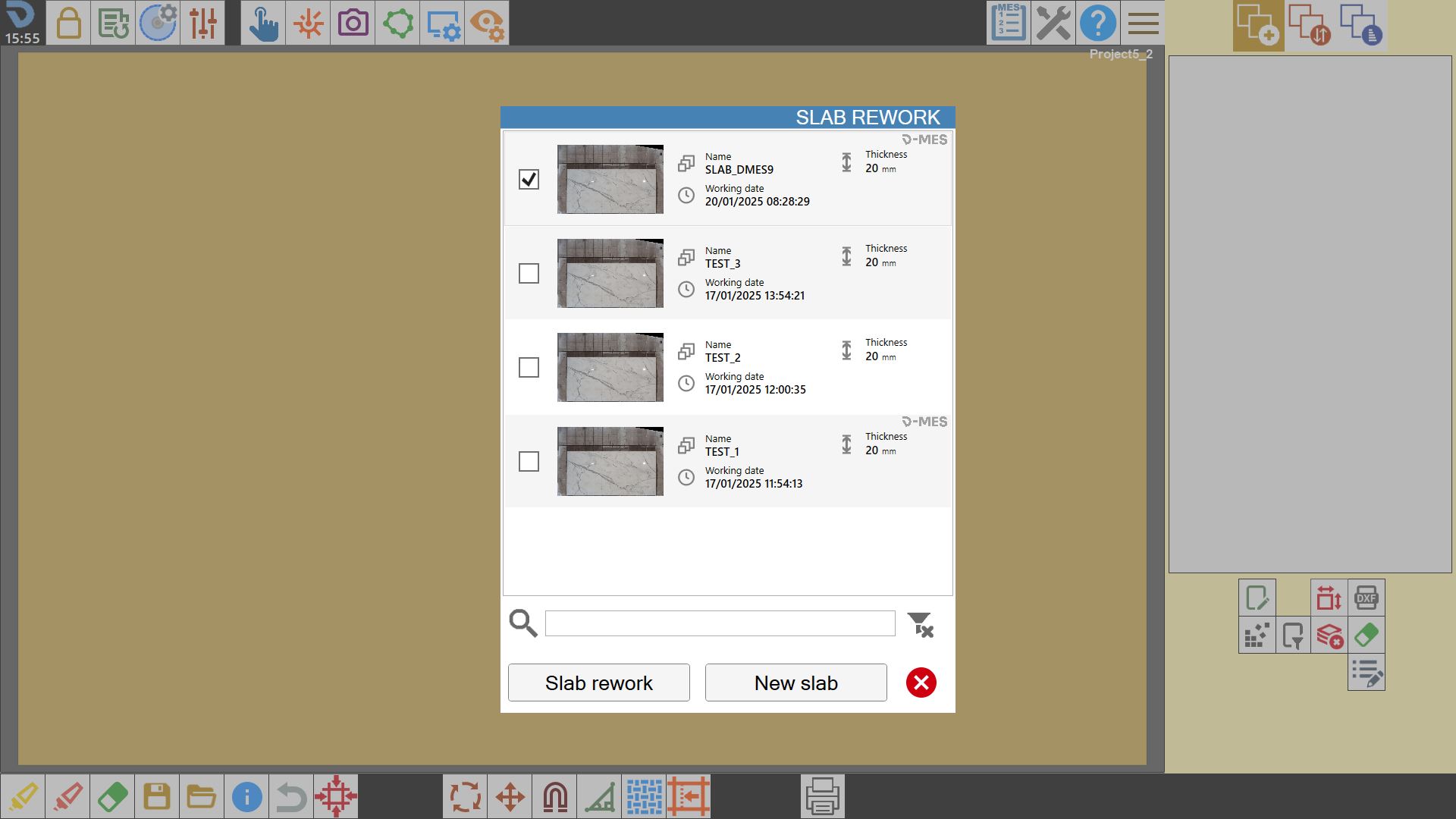The height and width of the screenshot is (819, 1456).
Task: Click the SLAB_DMES9 slab thumbnail
Action: click(x=610, y=179)
